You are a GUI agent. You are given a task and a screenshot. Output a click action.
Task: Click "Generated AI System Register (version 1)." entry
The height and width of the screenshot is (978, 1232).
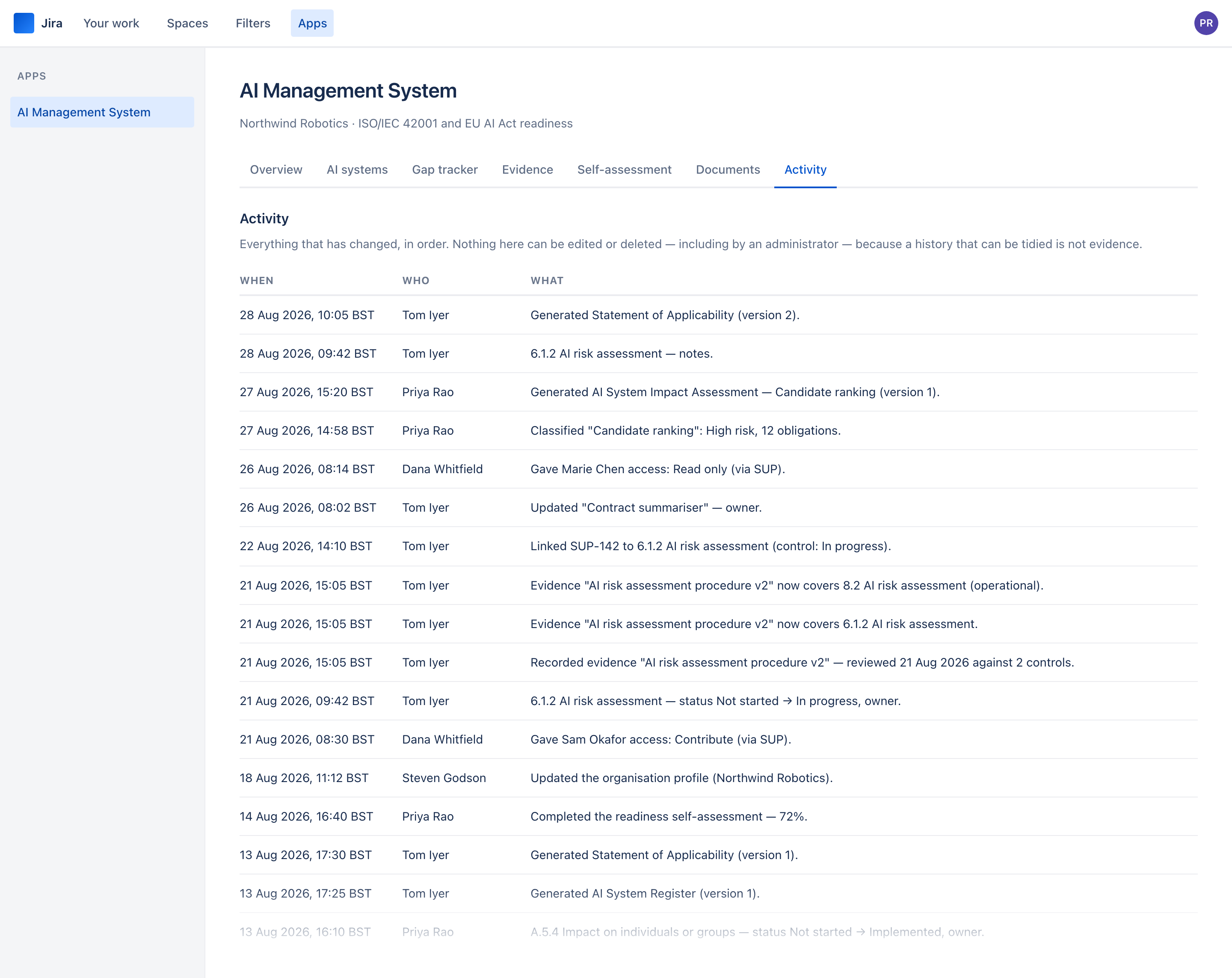click(x=645, y=893)
